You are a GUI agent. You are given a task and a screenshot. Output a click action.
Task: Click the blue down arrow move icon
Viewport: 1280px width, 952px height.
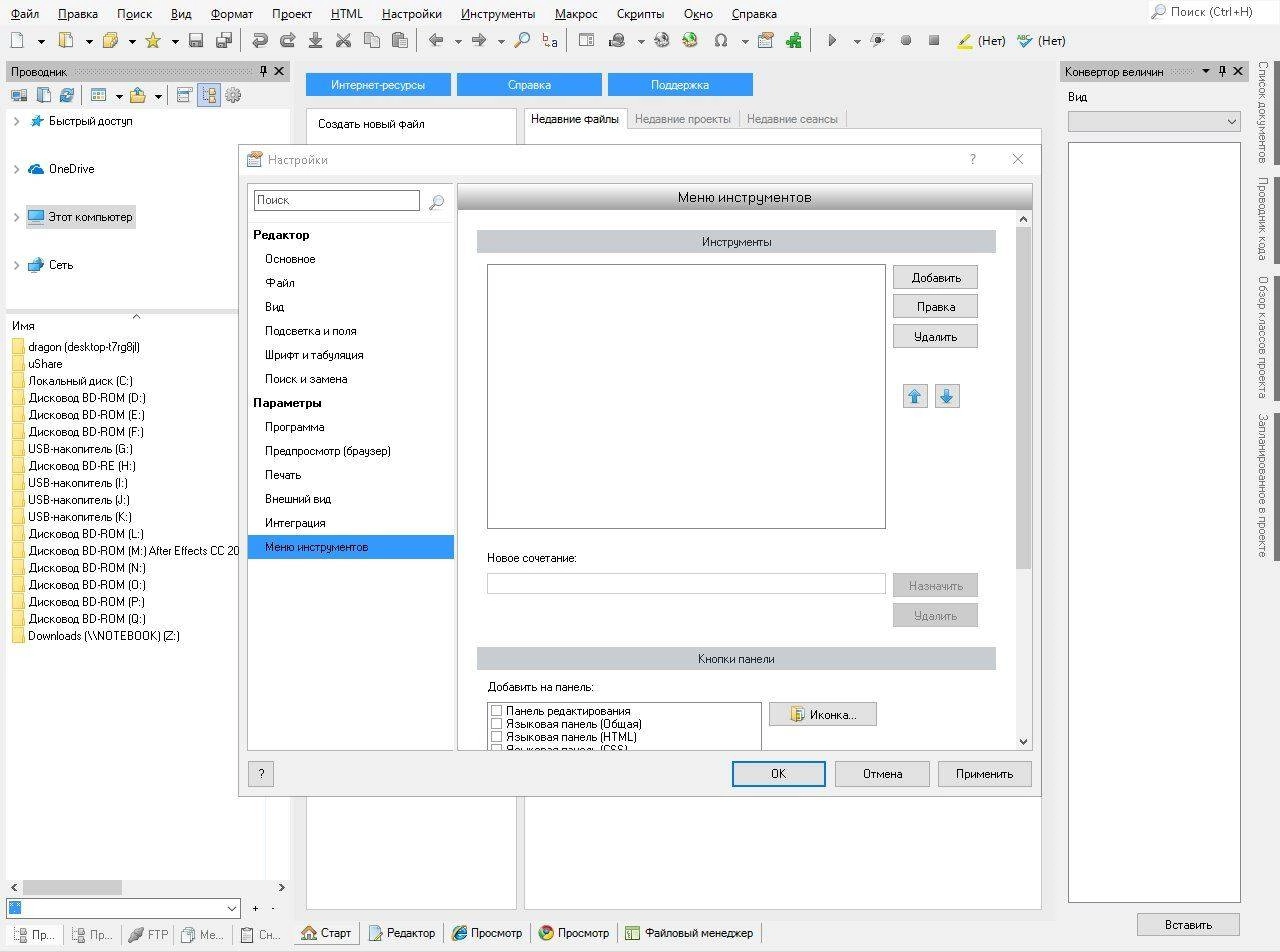947,396
